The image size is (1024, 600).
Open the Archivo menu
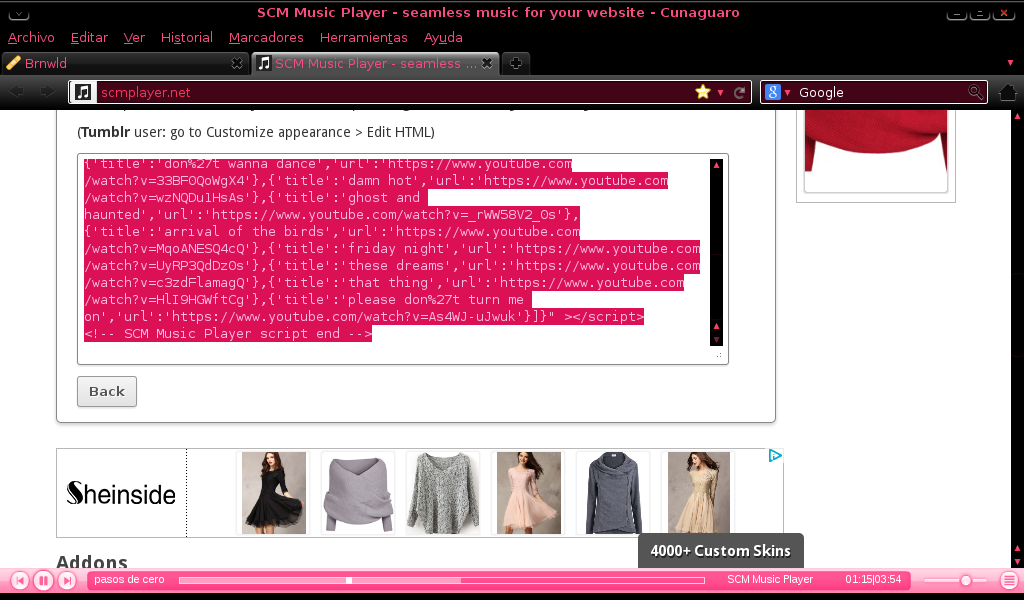pyautogui.click(x=31, y=38)
